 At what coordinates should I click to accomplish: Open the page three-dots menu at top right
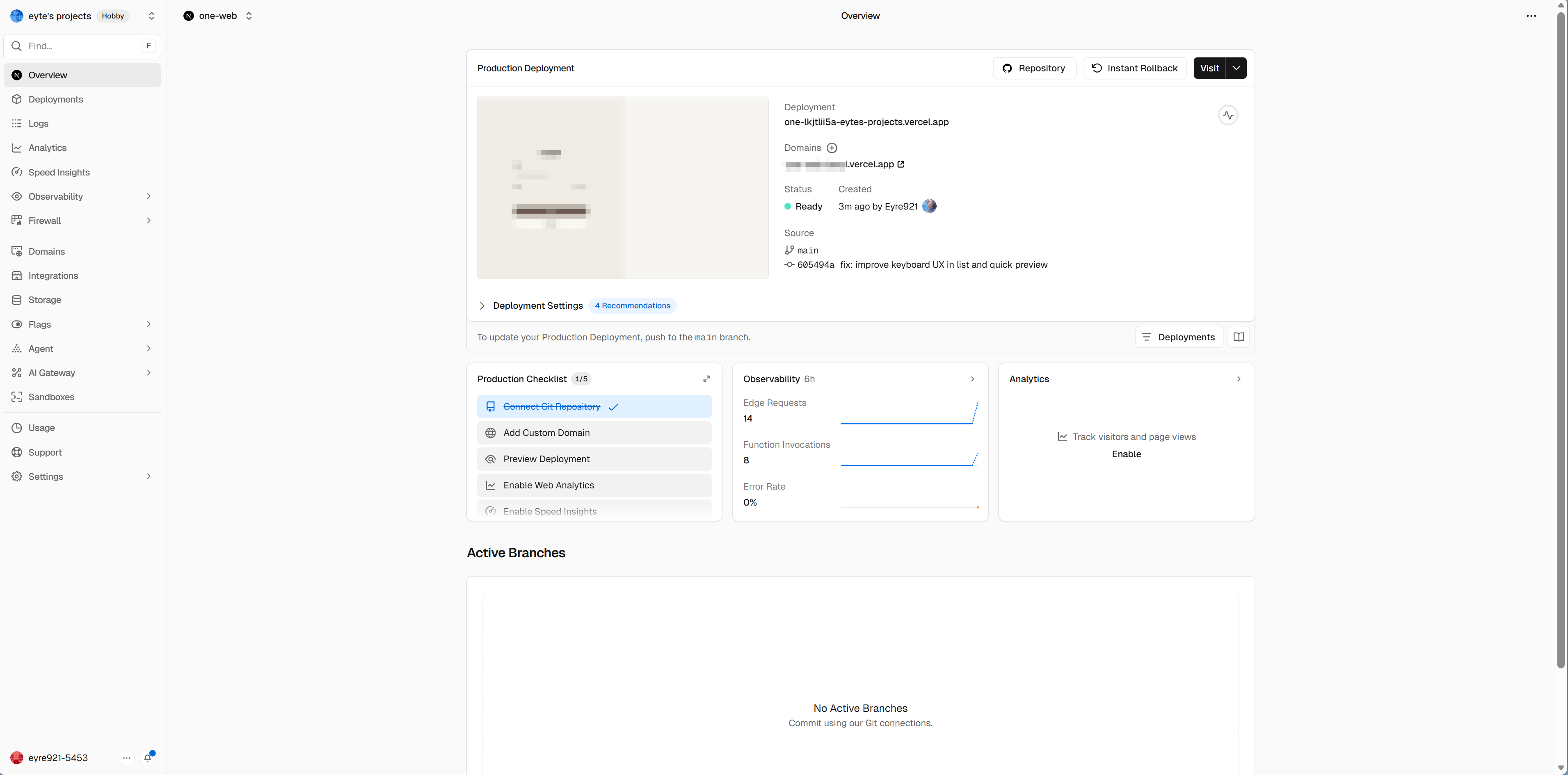[1531, 16]
